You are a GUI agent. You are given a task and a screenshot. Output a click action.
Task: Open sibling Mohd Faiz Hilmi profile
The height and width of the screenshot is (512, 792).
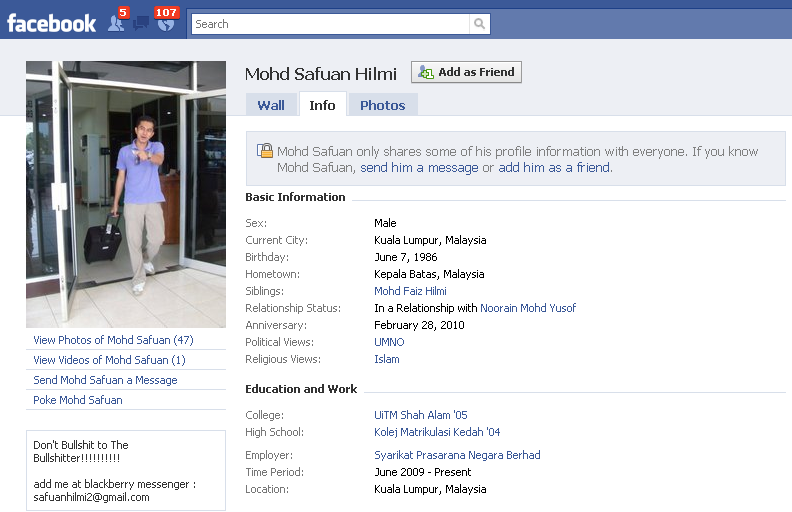(410, 291)
